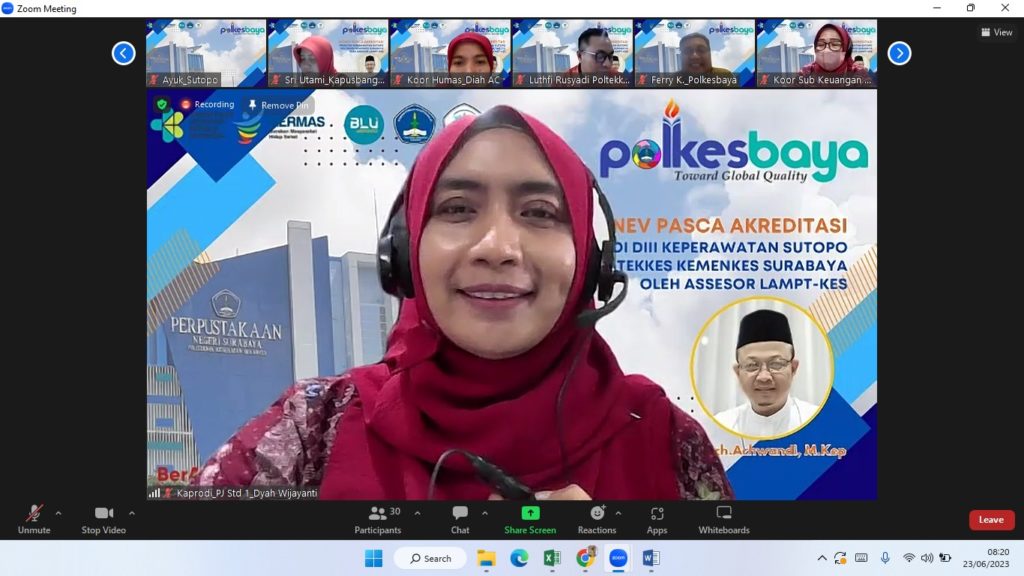Open Reactions menu

tap(597, 520)
